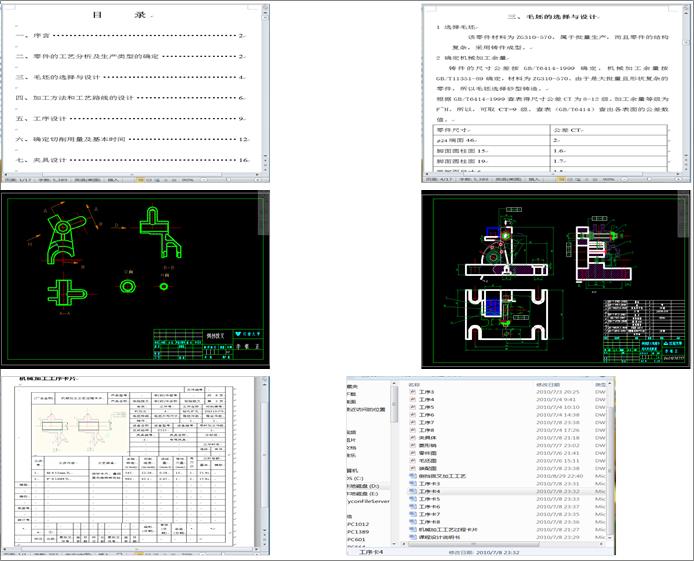
Task: Click the 夹具体 drawing file icon
Action: pyautogui.click(x=413, y=438)
